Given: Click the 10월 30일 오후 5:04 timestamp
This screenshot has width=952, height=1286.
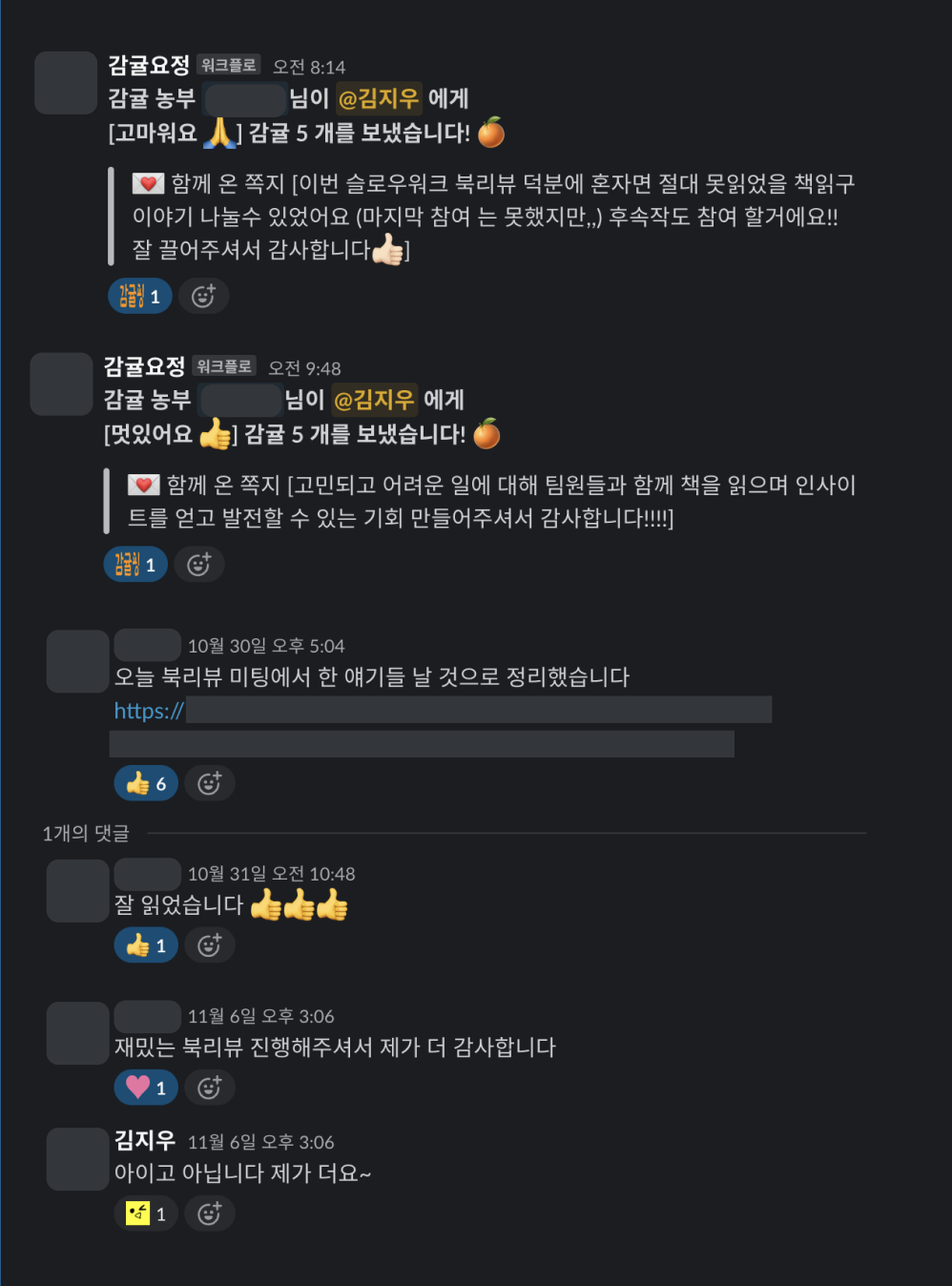Looking at the screenshot, I should 266,646.
